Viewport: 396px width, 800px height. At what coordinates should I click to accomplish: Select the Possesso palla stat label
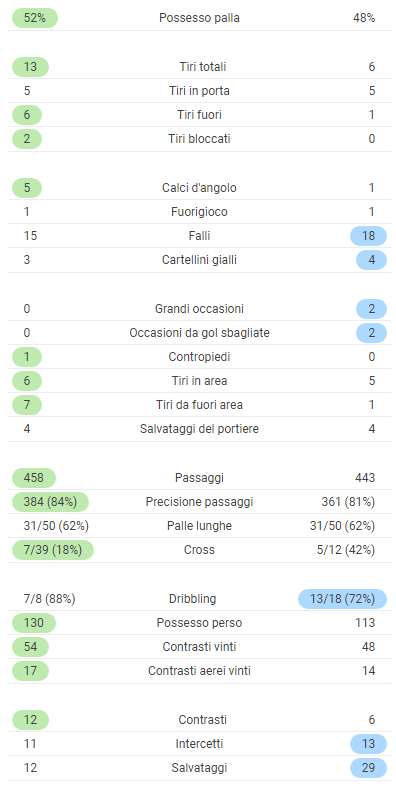199,18
